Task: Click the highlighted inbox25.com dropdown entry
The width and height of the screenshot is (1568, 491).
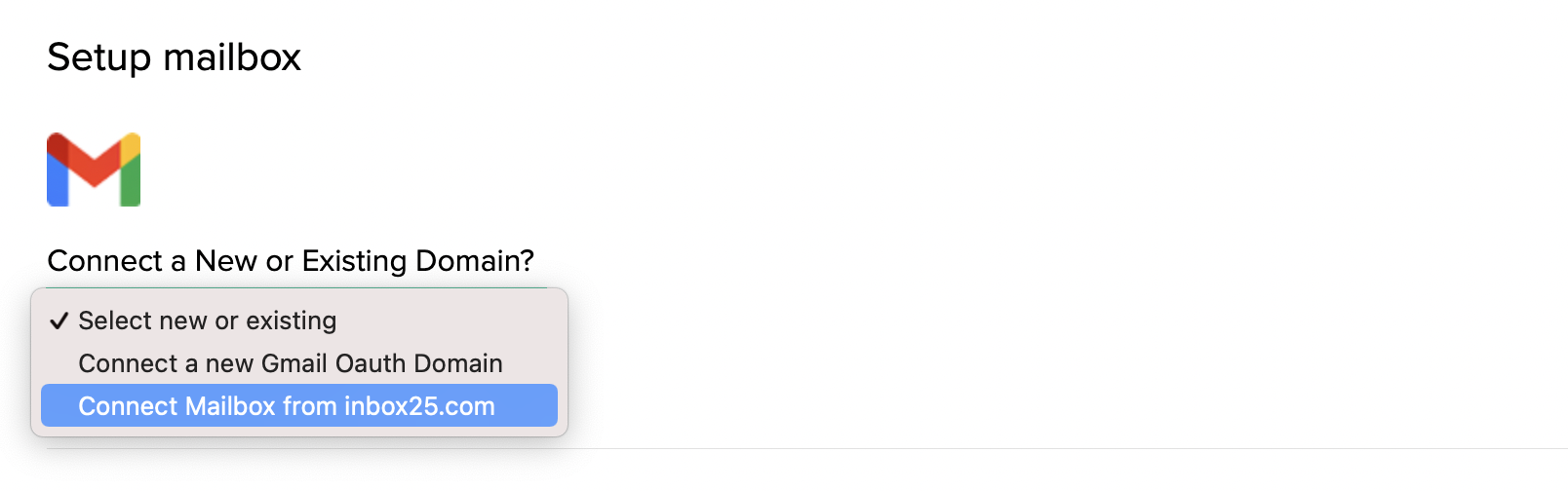Action: tap(299, 405)
